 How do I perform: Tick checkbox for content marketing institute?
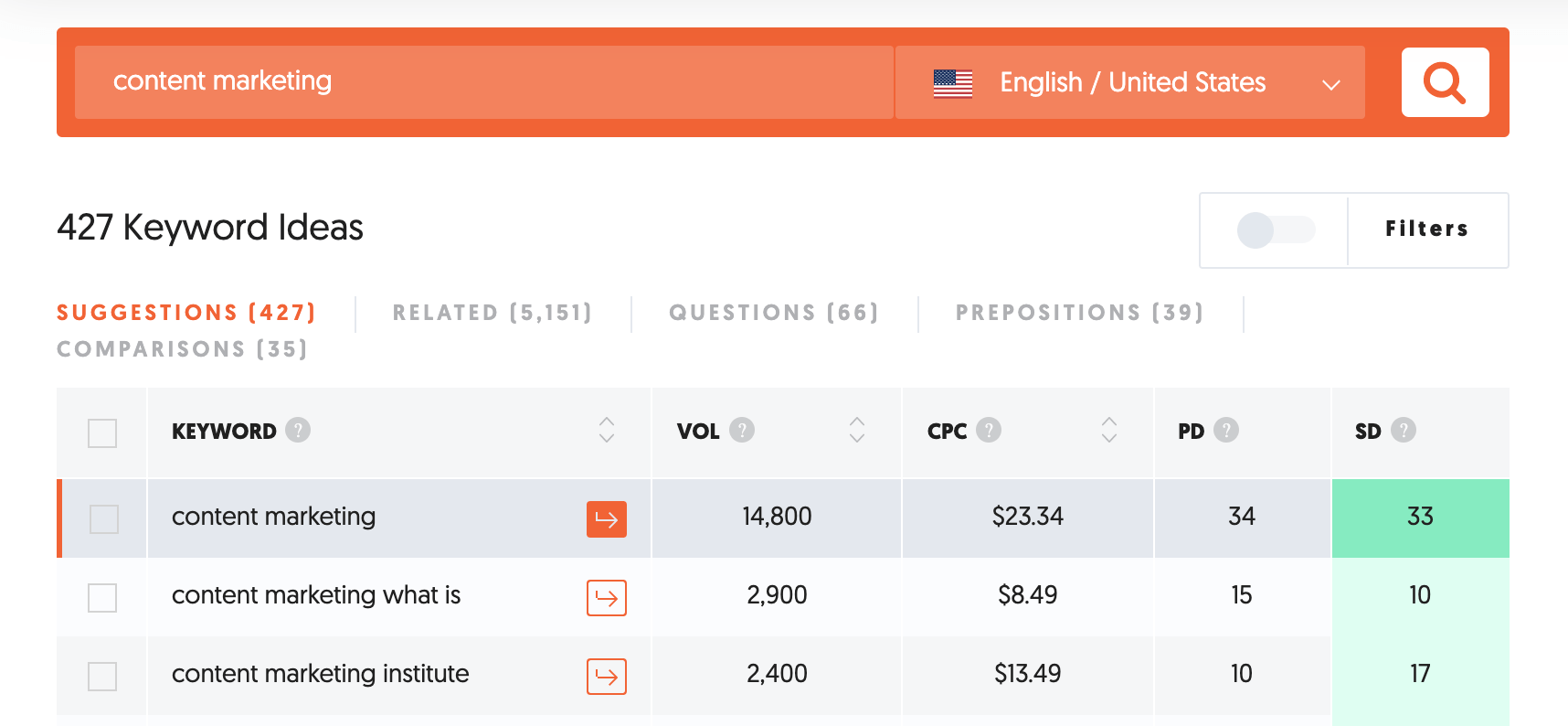click(x=102, y=677)
